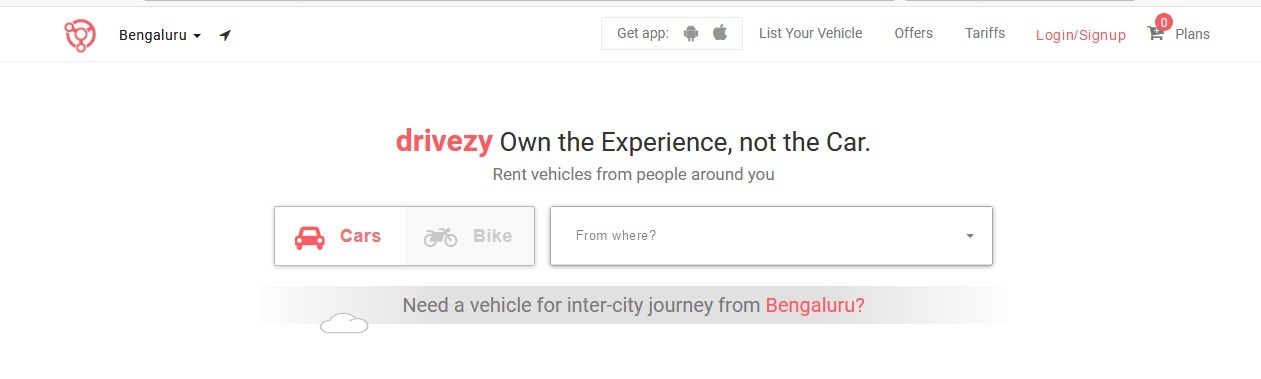Click the cart badge showing 0

pos(1163,22)
